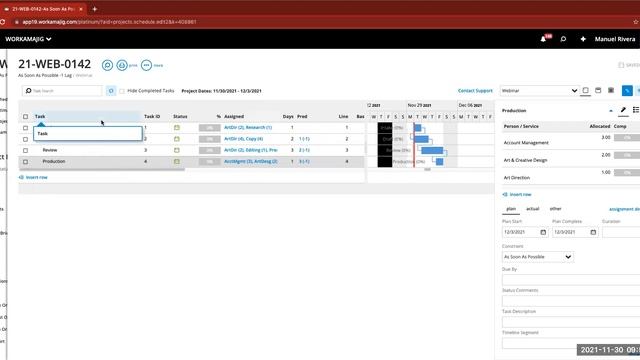This screenshot has height=360, width=640.
Task: Click the Duration input field
Action: [621, 232]
